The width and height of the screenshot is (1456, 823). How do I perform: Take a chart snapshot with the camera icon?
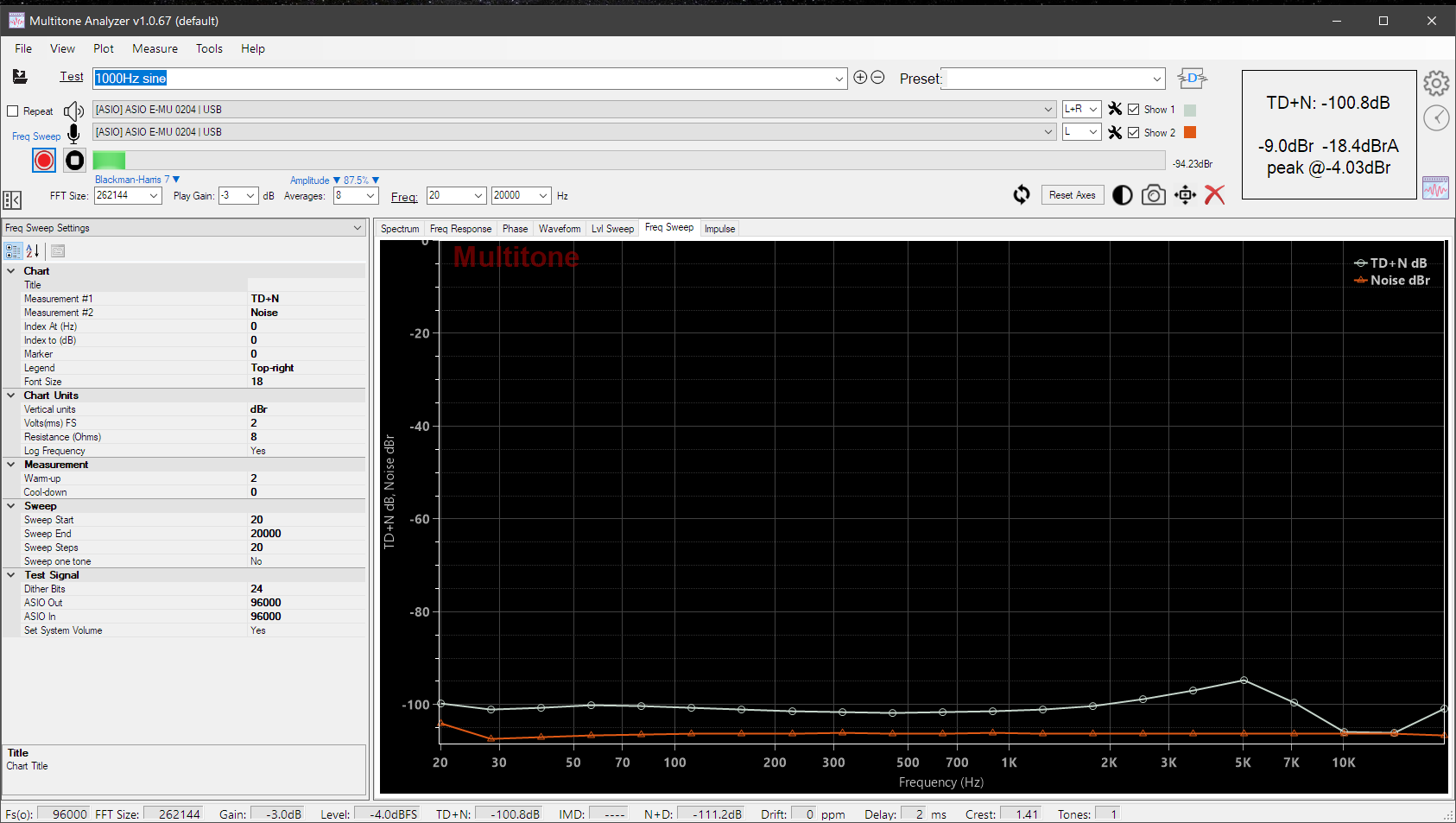click(1153, 195)
